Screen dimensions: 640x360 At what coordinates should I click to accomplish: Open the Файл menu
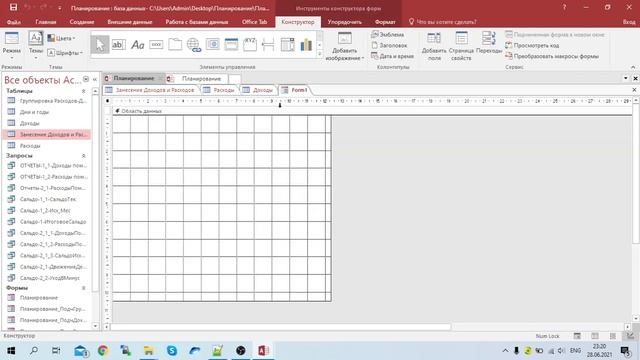(13, 22)
